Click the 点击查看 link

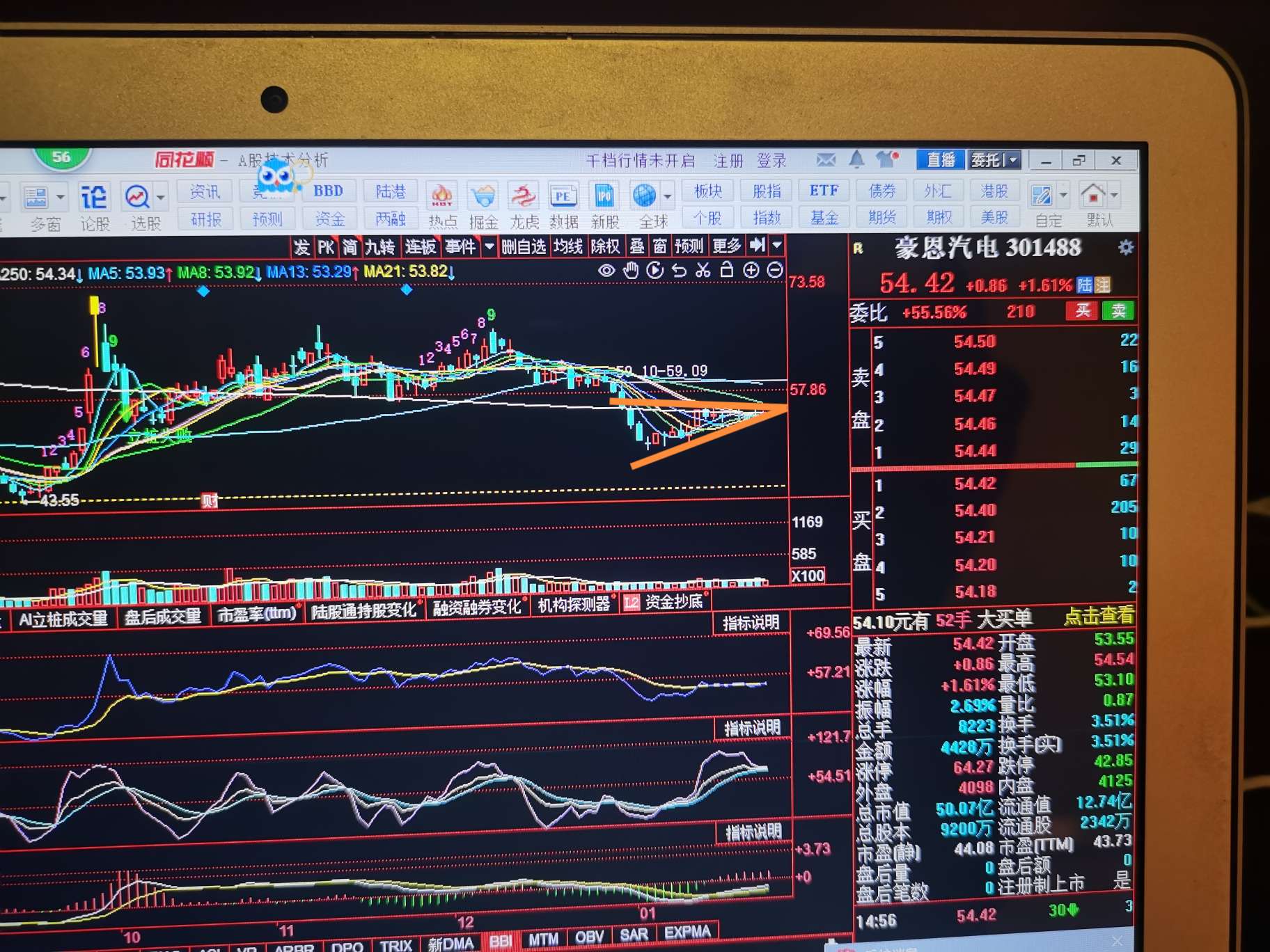pos(1099,616)
